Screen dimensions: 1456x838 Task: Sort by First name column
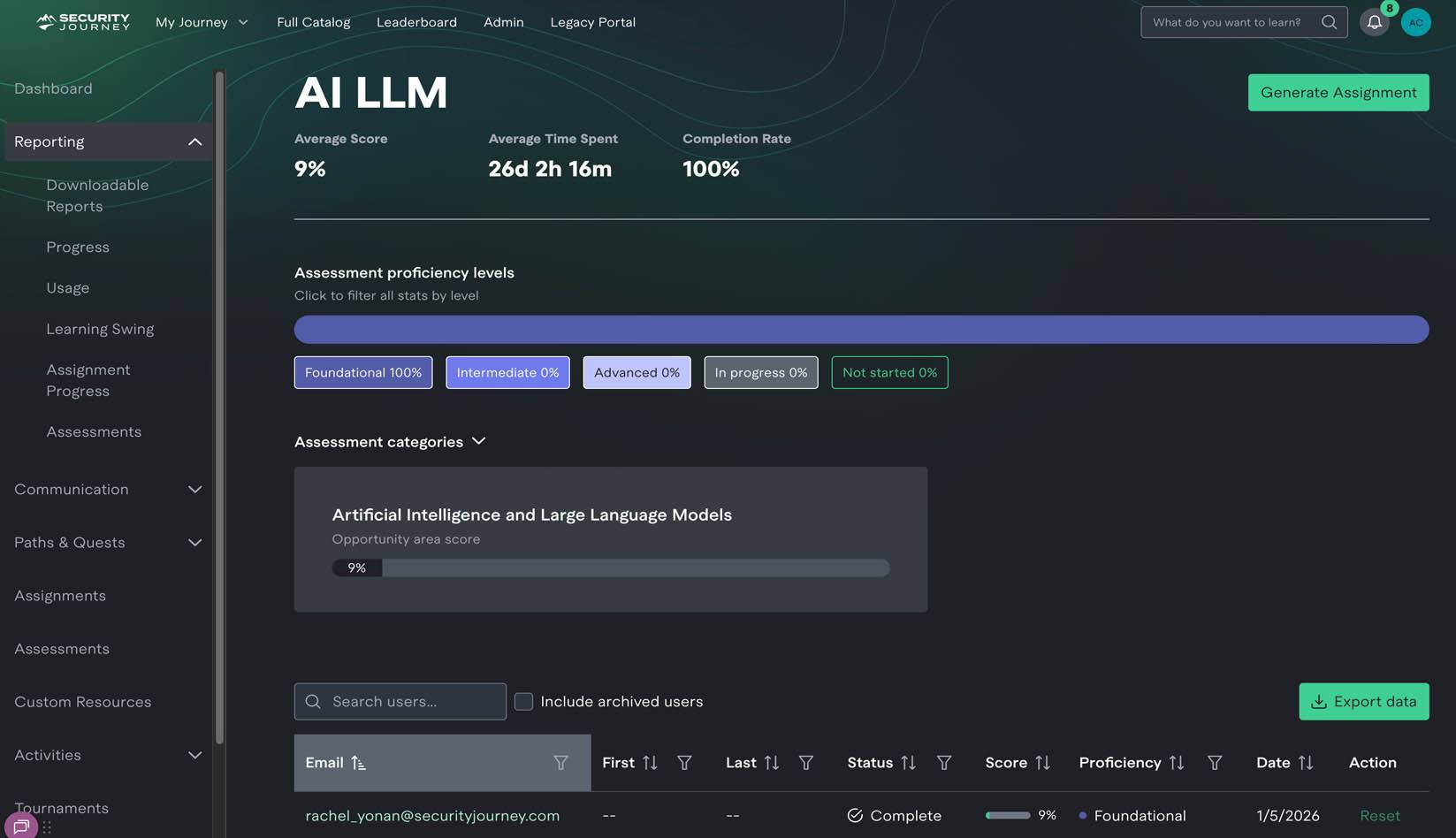tap(650, 763)
